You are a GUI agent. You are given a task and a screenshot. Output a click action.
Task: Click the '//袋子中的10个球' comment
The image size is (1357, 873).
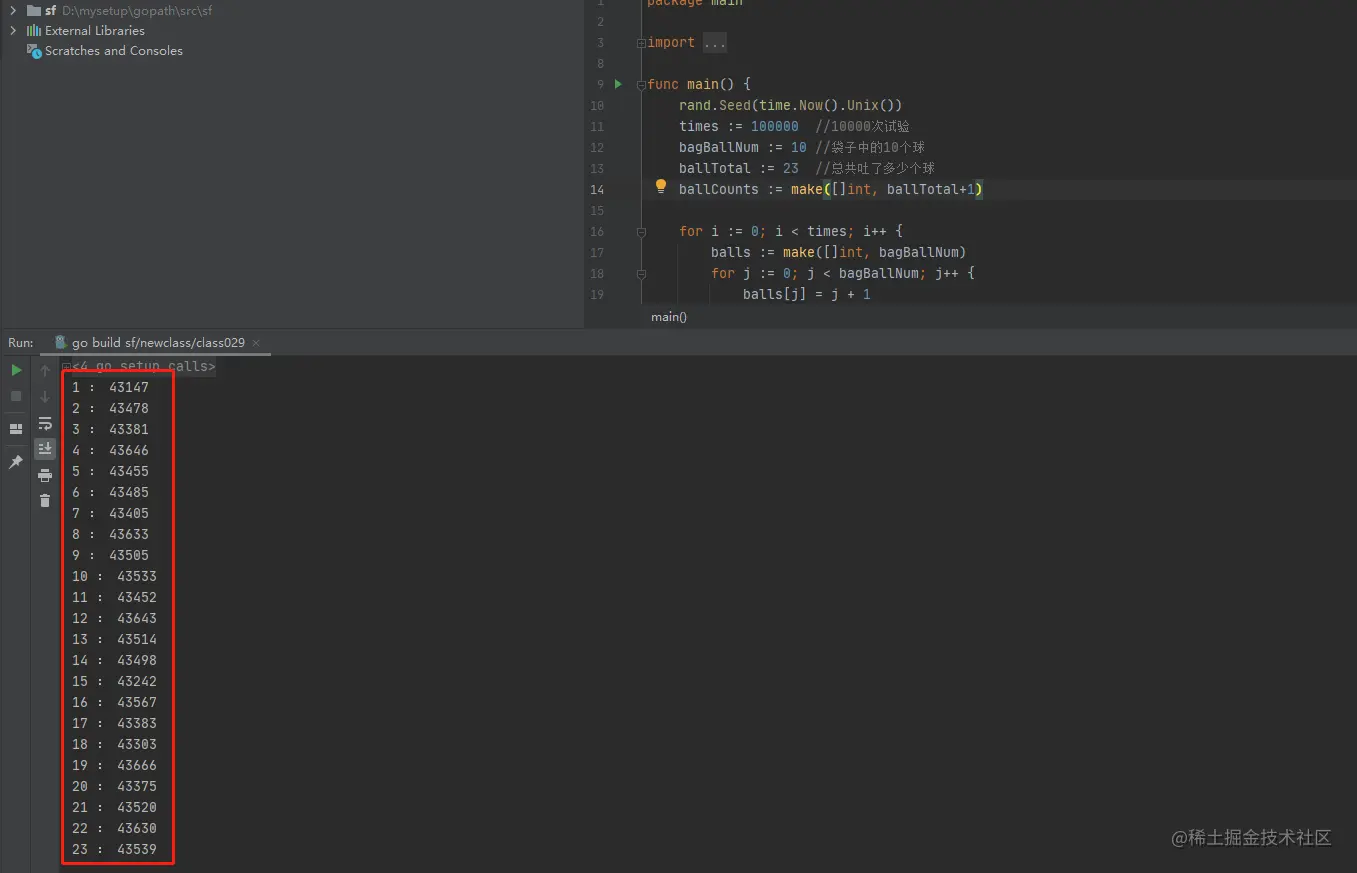[870, 147]
